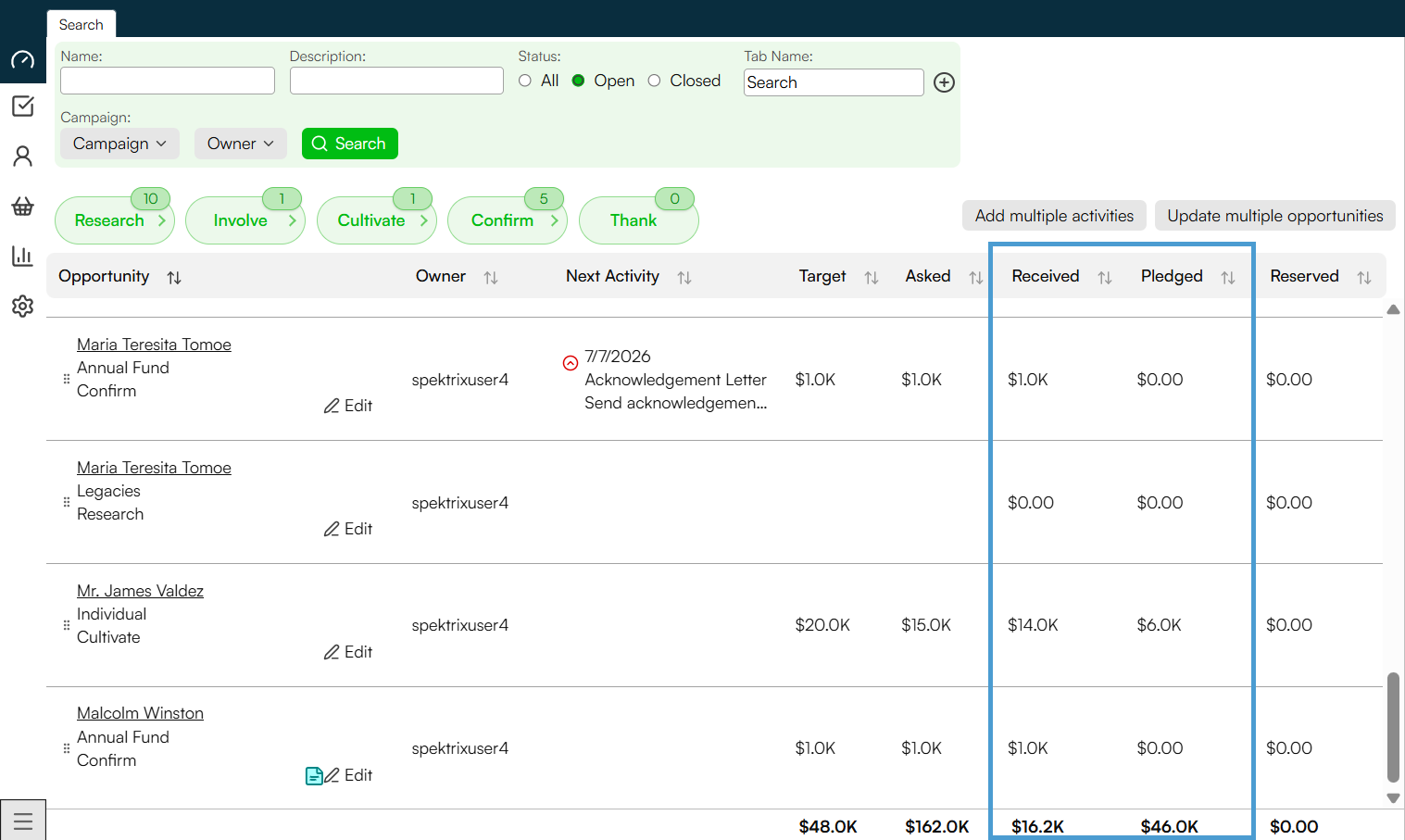The height and width of the screenshot is (840, 1405).
Task: Open the tasks checklist icon in sidebar
Action: coord(22,106)
